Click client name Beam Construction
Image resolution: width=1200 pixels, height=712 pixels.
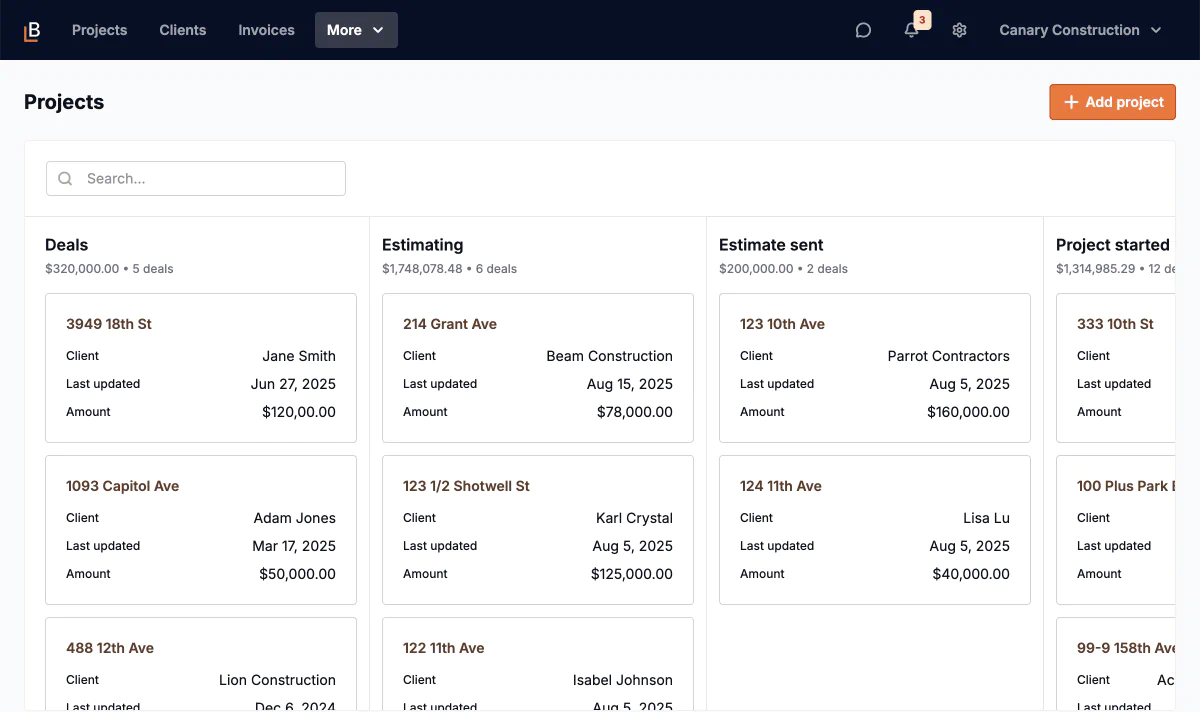pos(610,356)
